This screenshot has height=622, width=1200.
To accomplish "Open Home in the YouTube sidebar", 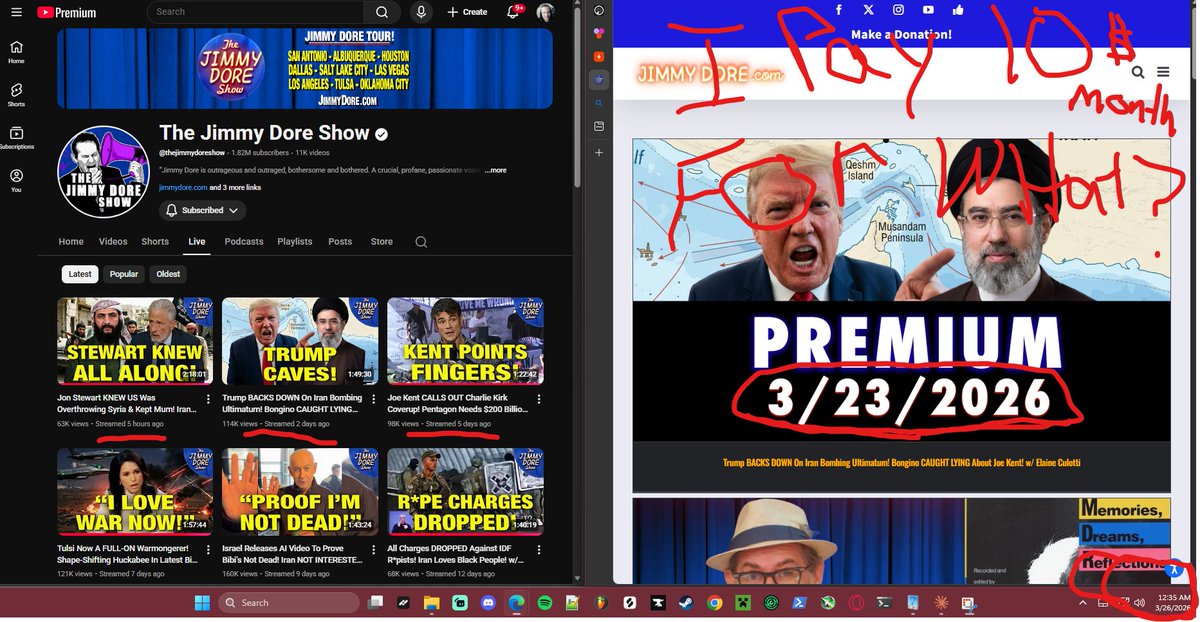I will (x=16, y=52).
